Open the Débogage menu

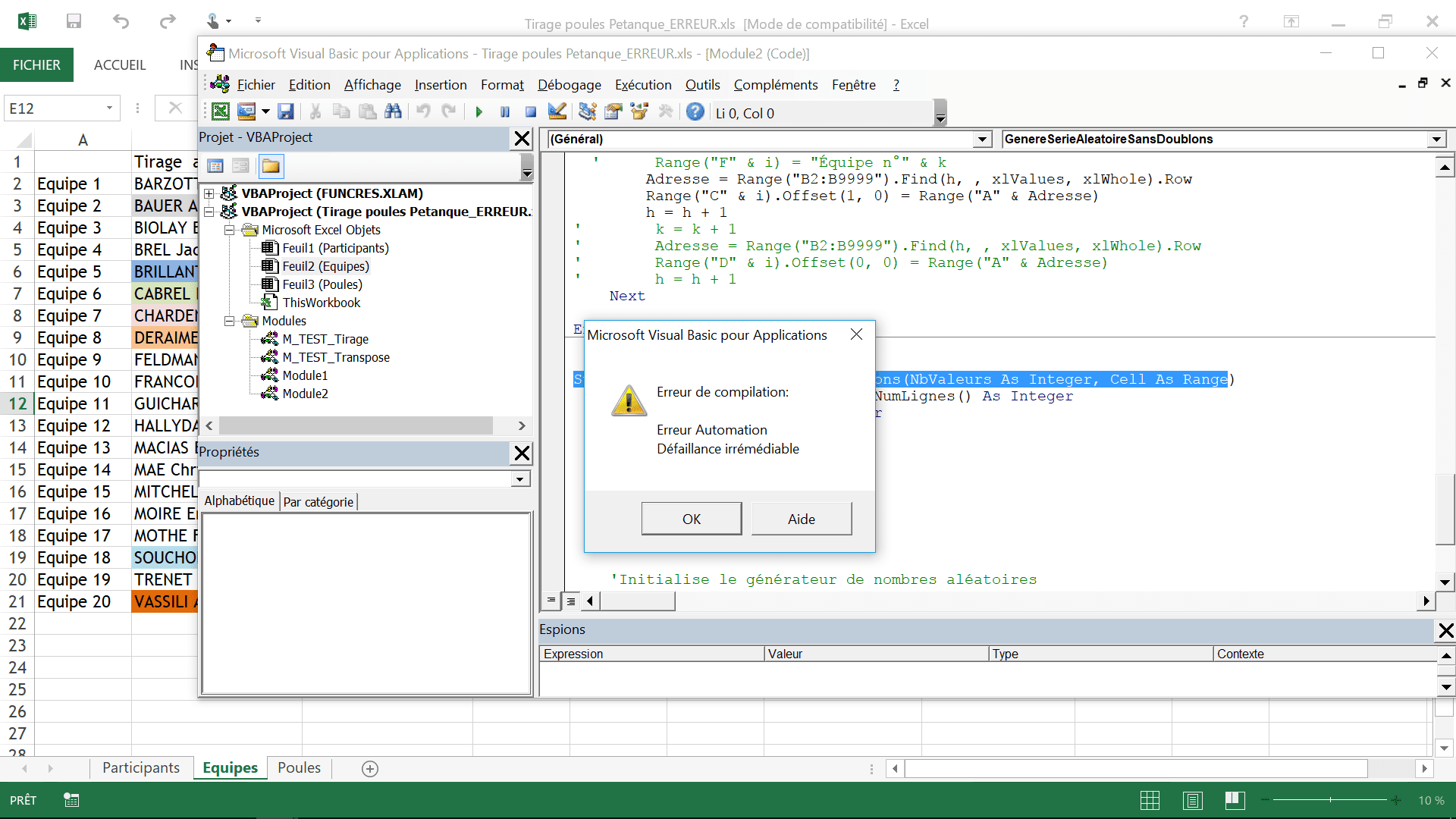point(569,85)
